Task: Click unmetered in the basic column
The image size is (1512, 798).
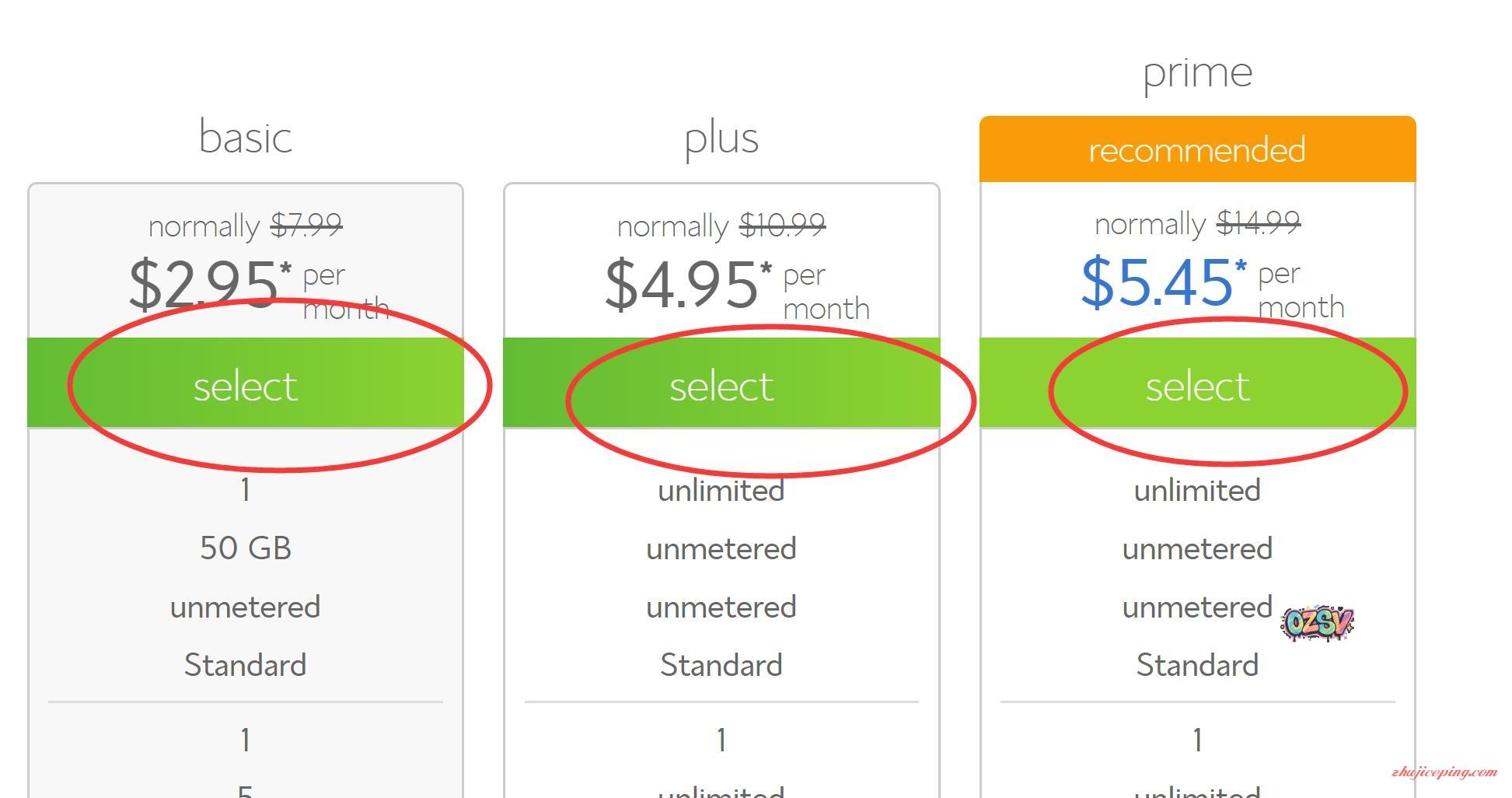Action: click(246, 607)
